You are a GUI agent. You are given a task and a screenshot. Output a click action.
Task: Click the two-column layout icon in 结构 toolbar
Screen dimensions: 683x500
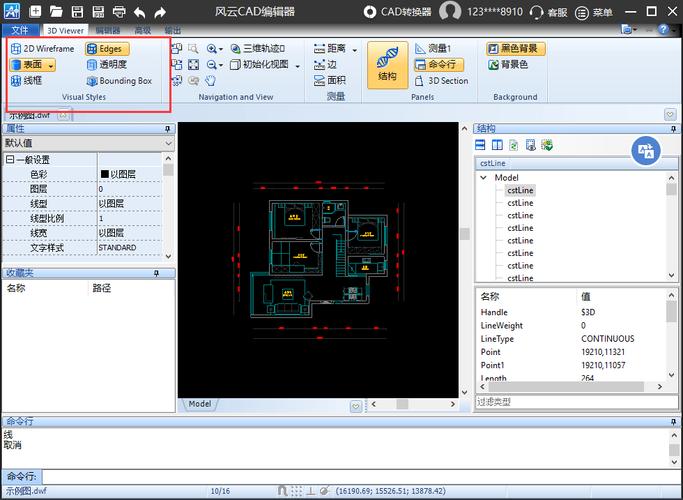click(x=497, y=145)
